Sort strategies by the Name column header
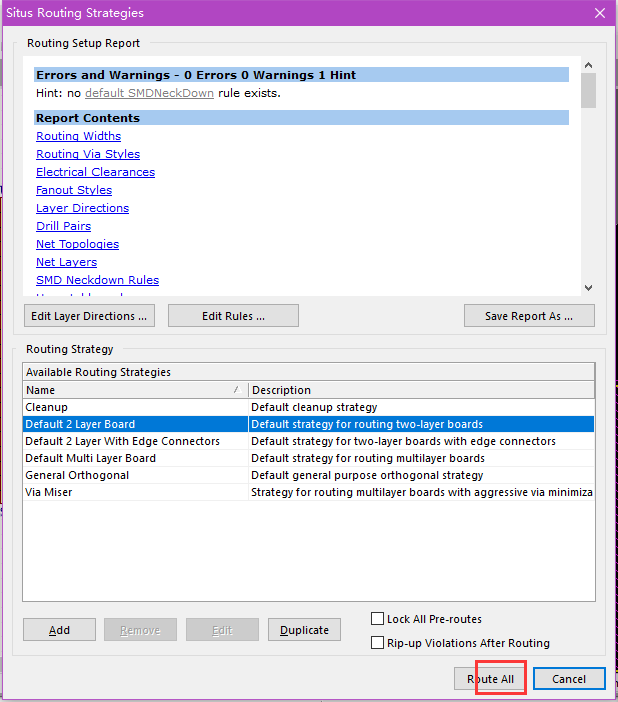The width and height of the screenshot is (618, 702). point(135,390)
